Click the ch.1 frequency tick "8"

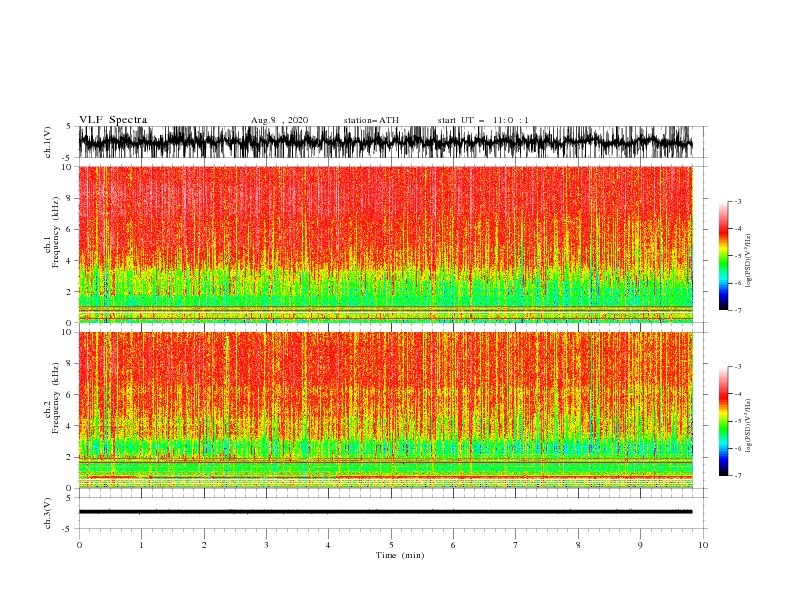pyautogui.click(x=69, y=198)
